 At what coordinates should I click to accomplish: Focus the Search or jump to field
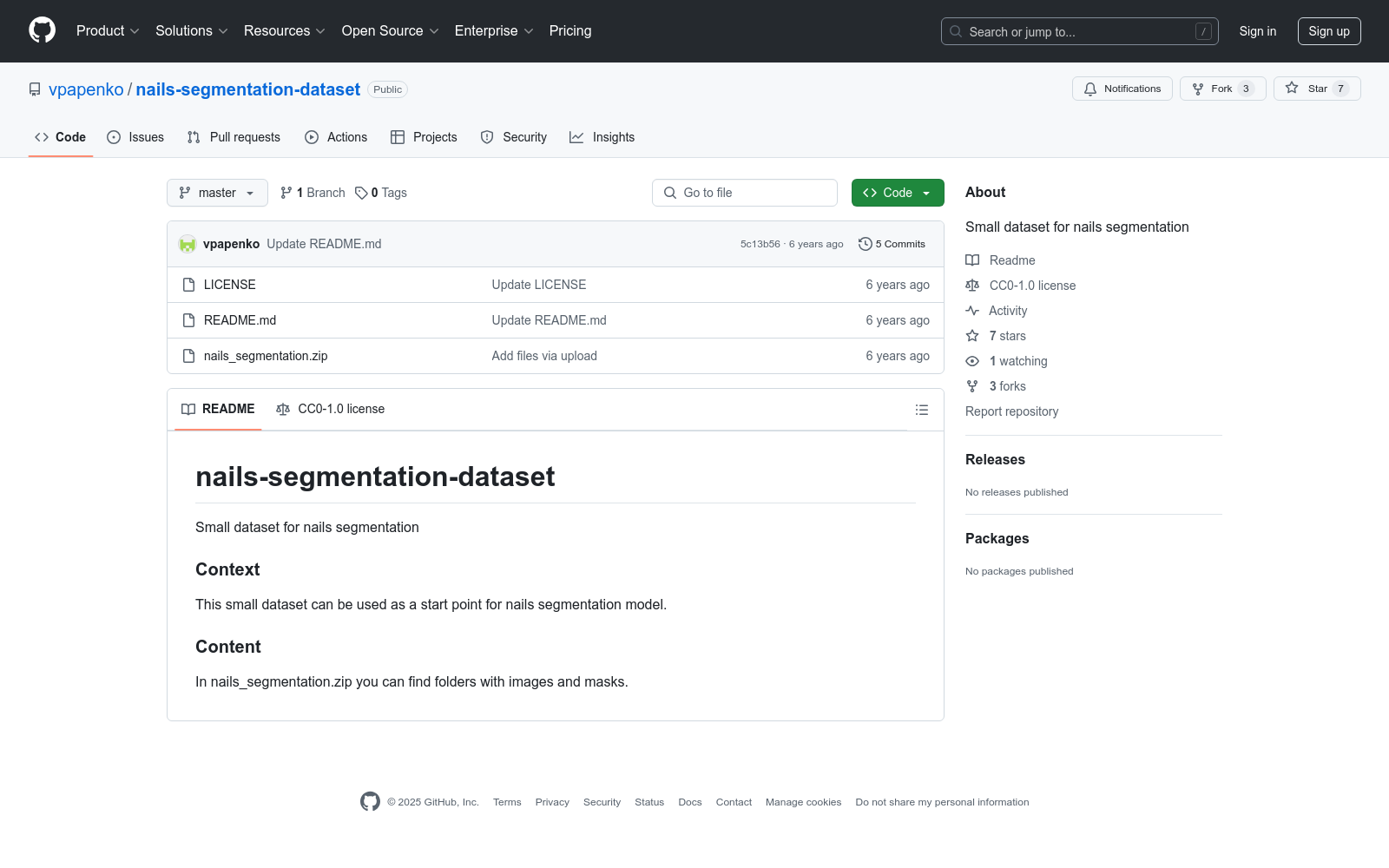tap(1080, 31)
